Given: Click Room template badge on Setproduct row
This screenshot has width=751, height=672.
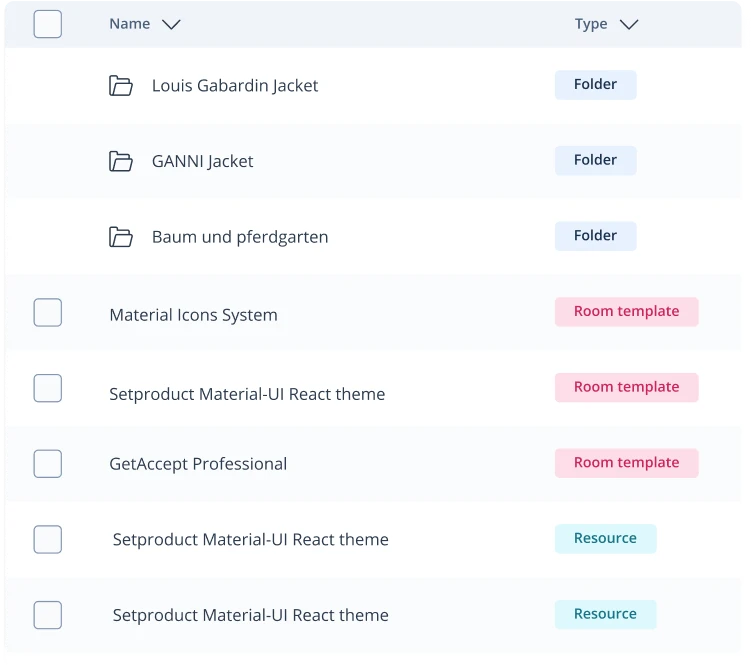Looking at the screenshot, I should click(627, 387).
